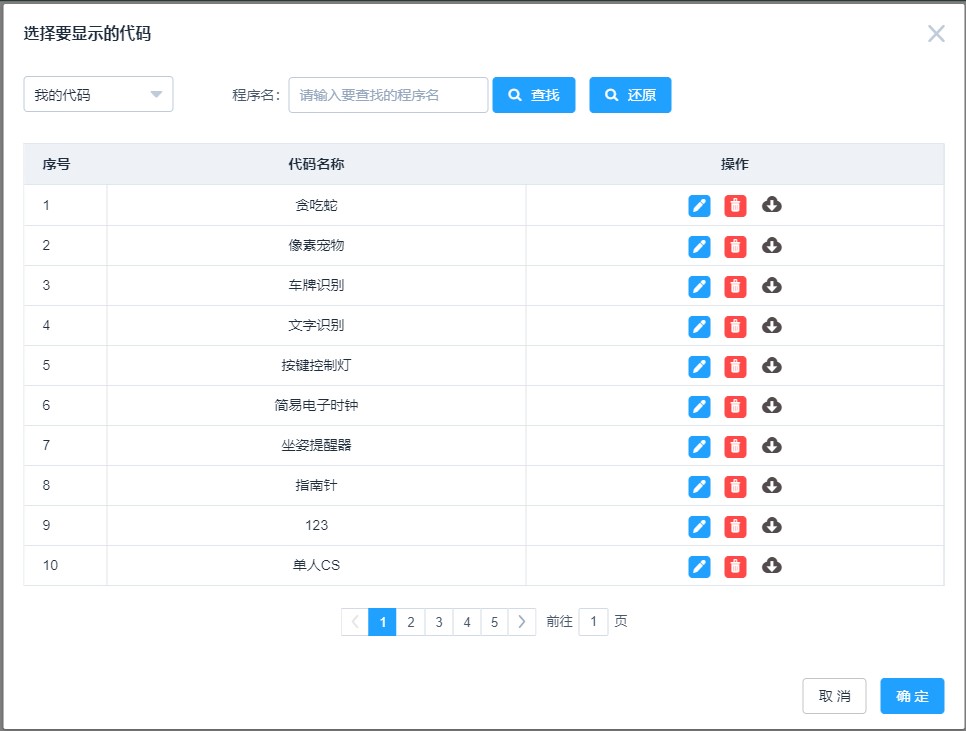This screenshot has width=966, height=731.
Task: Click the 查找 search button
Action: pos(534,95)
